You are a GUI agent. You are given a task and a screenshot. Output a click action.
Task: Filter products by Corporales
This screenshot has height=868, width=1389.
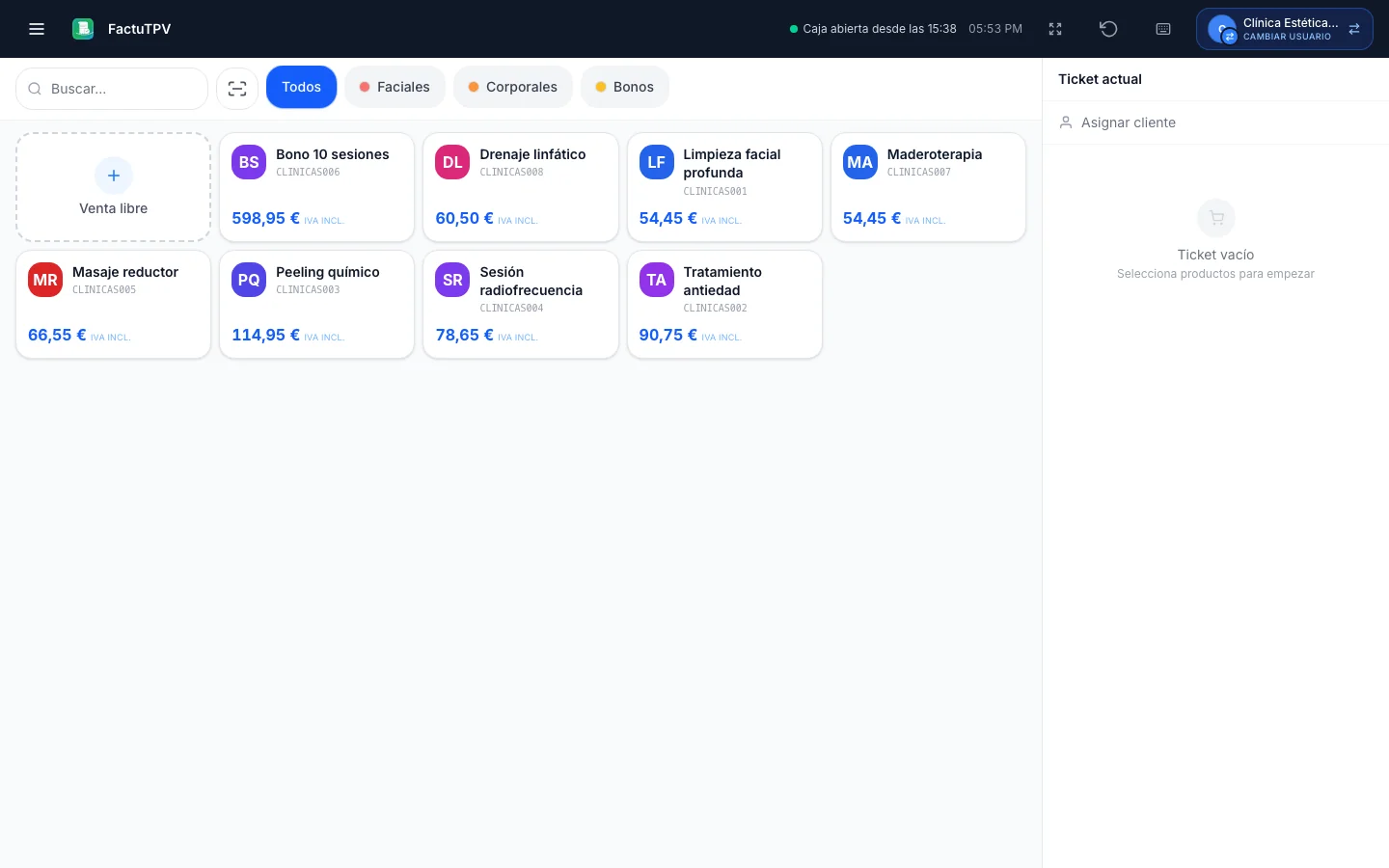coord(512,87)
